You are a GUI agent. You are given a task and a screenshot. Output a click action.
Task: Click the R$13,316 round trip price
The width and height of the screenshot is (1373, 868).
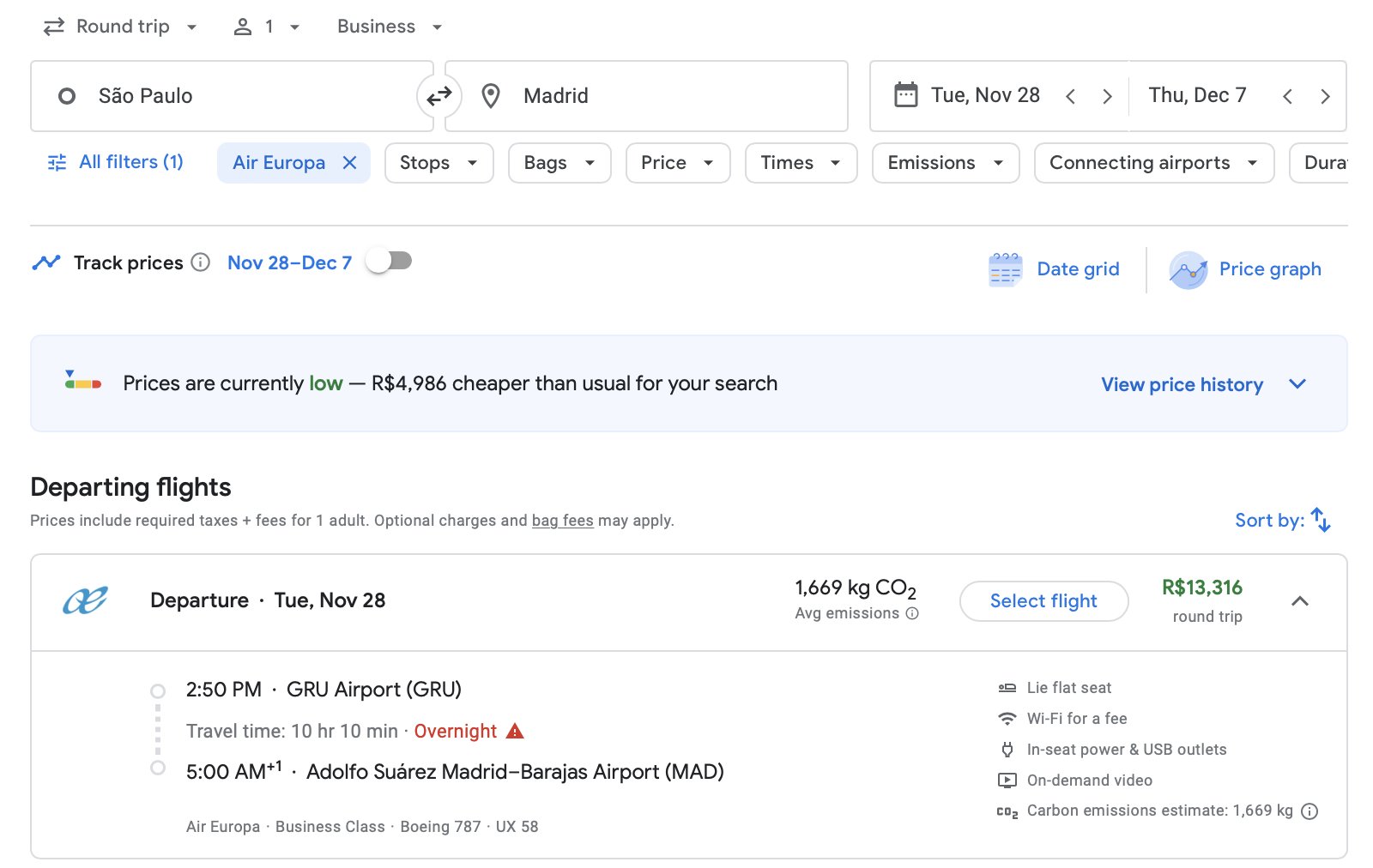pos(1202,588)
